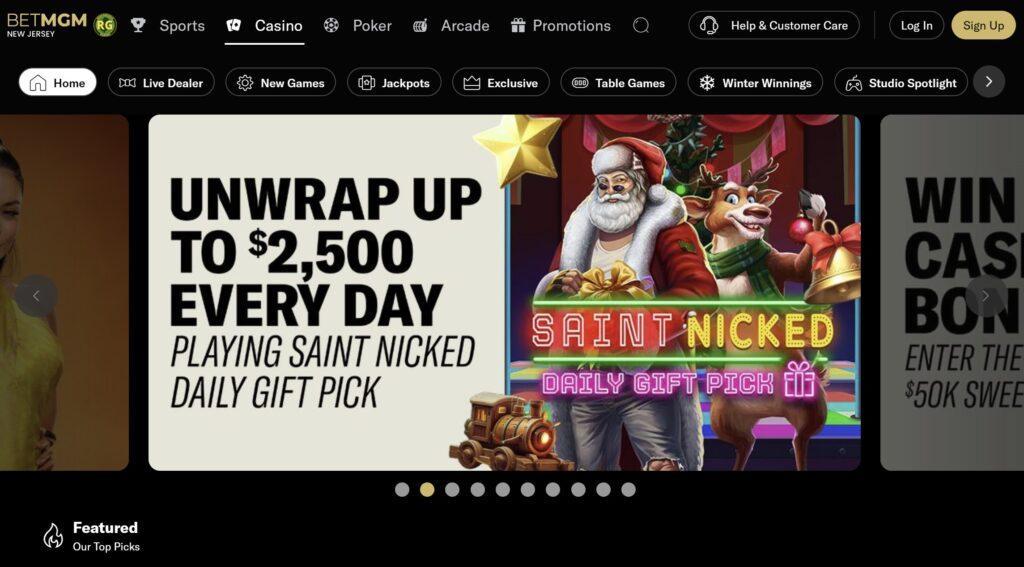This screenshot has height=567, width=1024.
Task: Click the BetMGM New Jersey logo
Action: point(47,24)
